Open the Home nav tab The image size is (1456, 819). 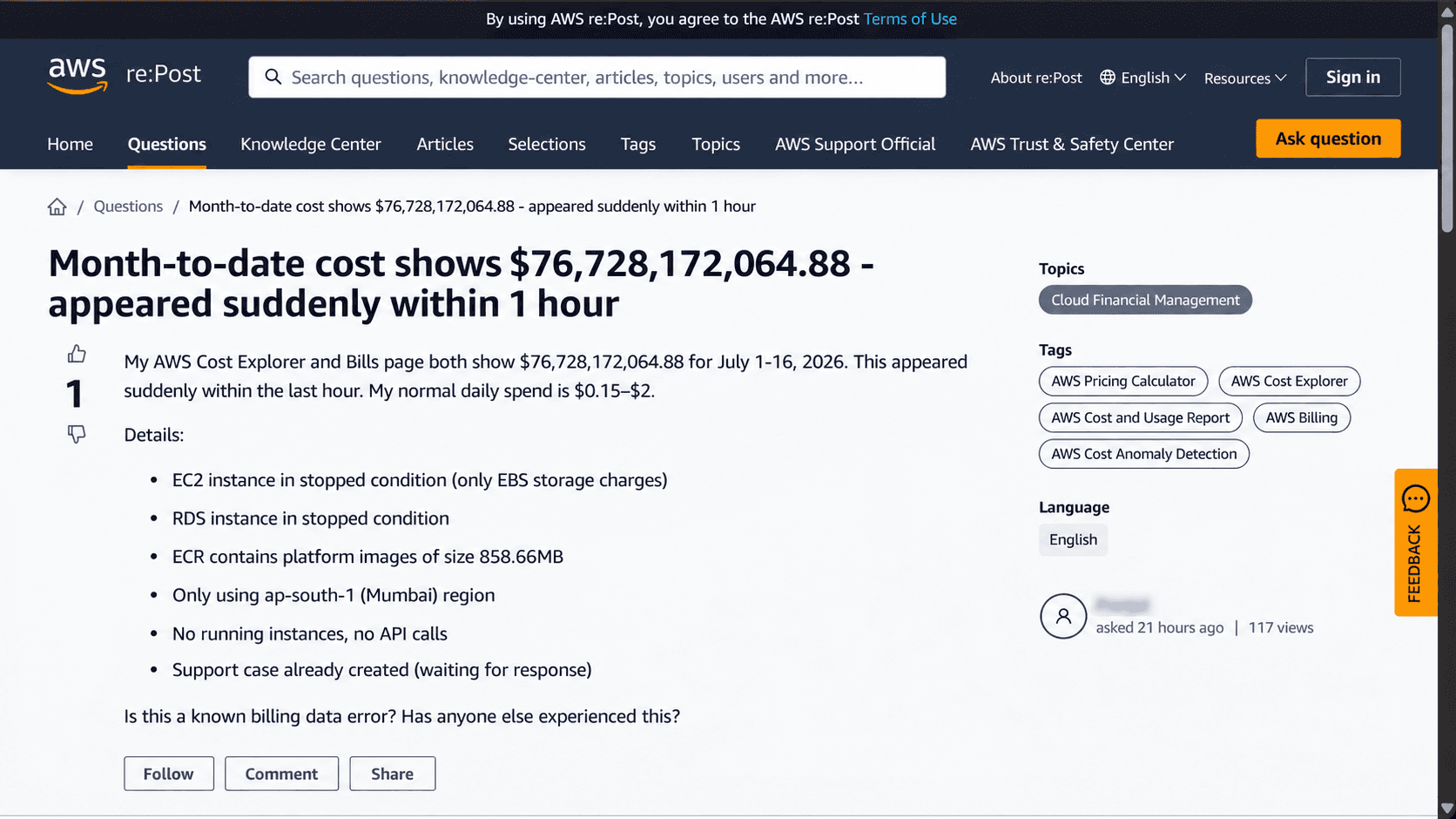click(70, 144)
